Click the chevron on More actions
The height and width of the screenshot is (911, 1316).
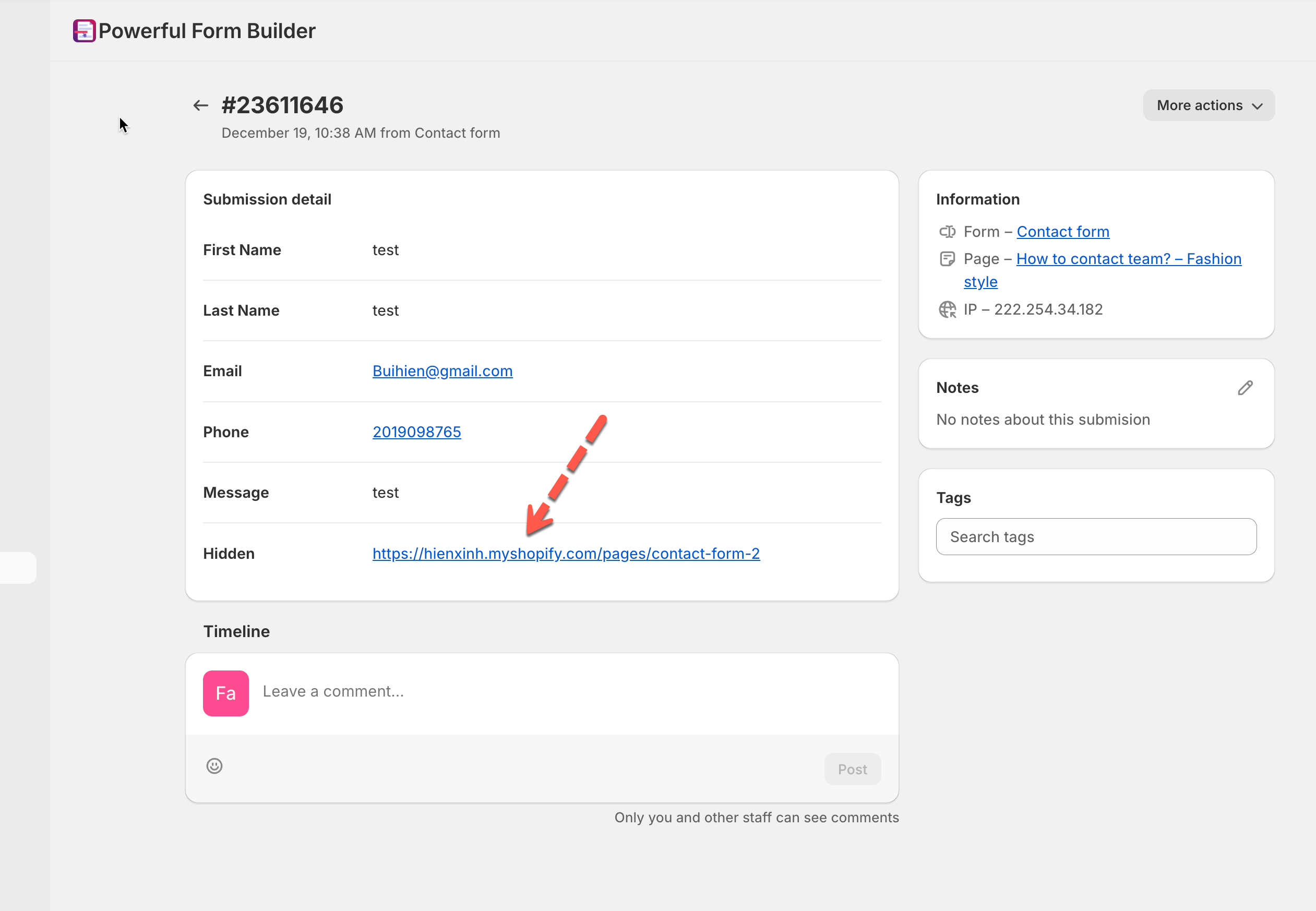point(1257,106)
